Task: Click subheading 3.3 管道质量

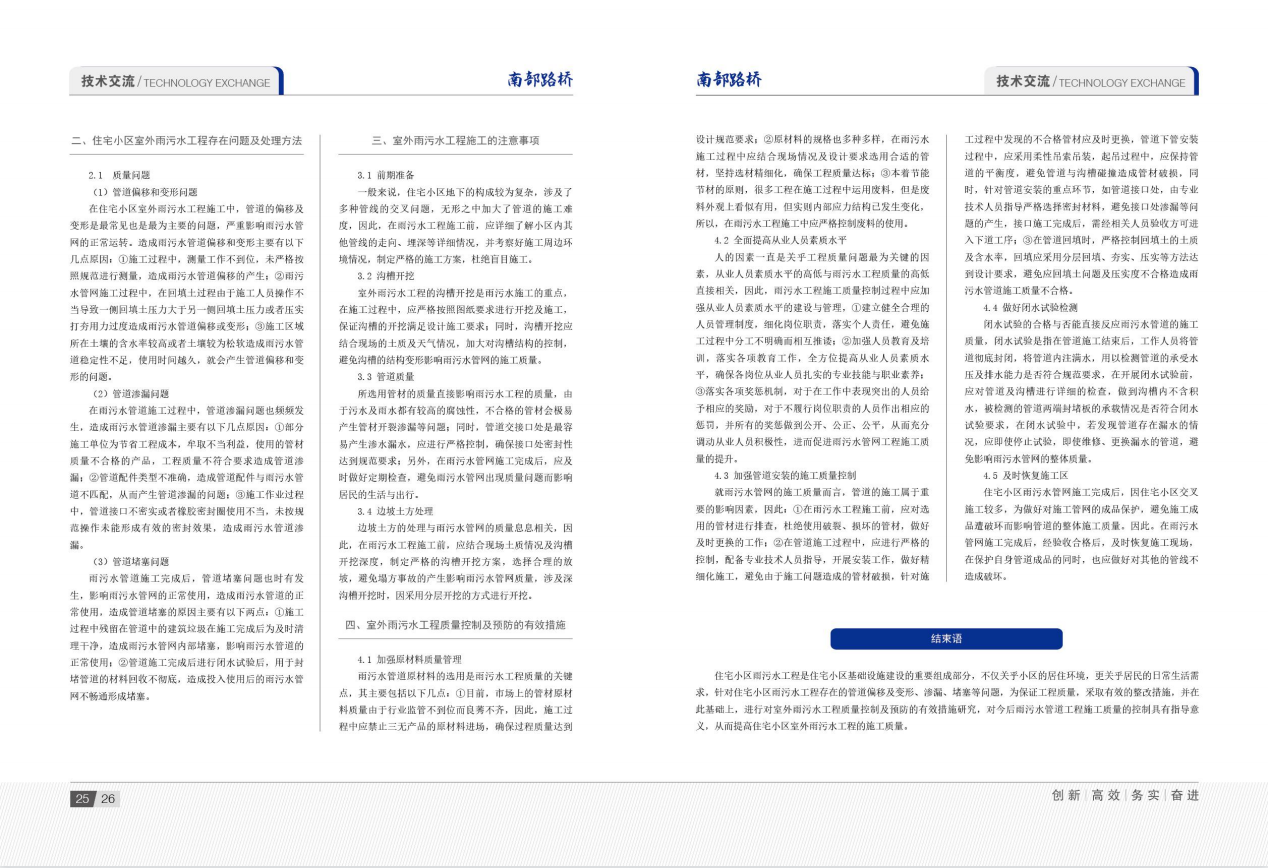Action: (386, 376)
